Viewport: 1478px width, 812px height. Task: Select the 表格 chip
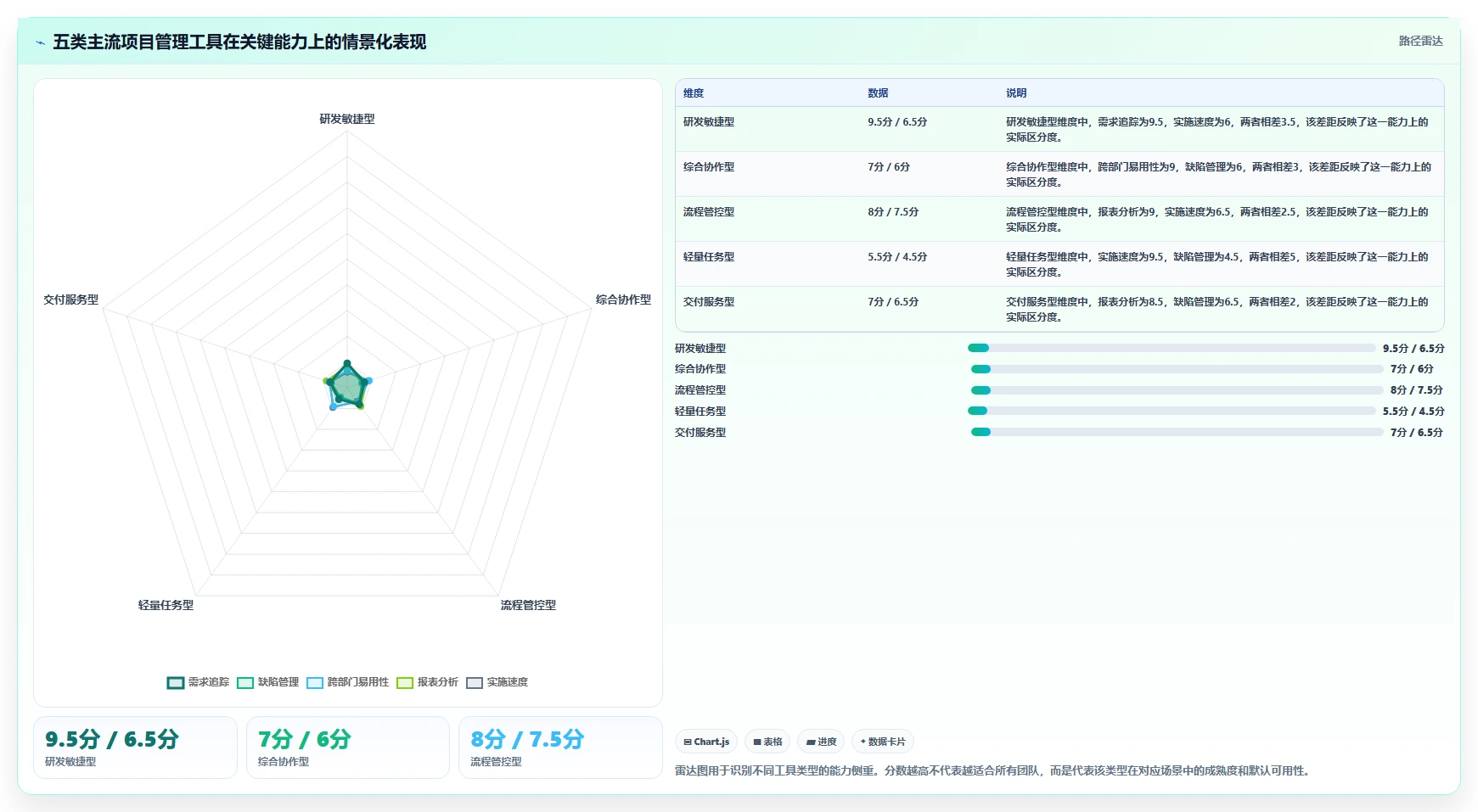(x=767, y=742)
